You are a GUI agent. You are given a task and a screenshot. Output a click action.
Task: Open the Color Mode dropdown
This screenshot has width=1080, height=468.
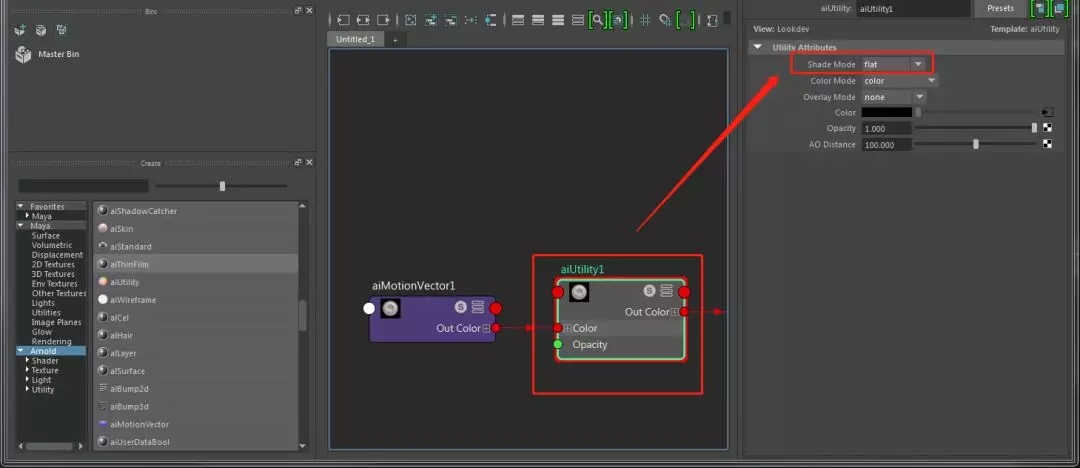pos(900,81)
